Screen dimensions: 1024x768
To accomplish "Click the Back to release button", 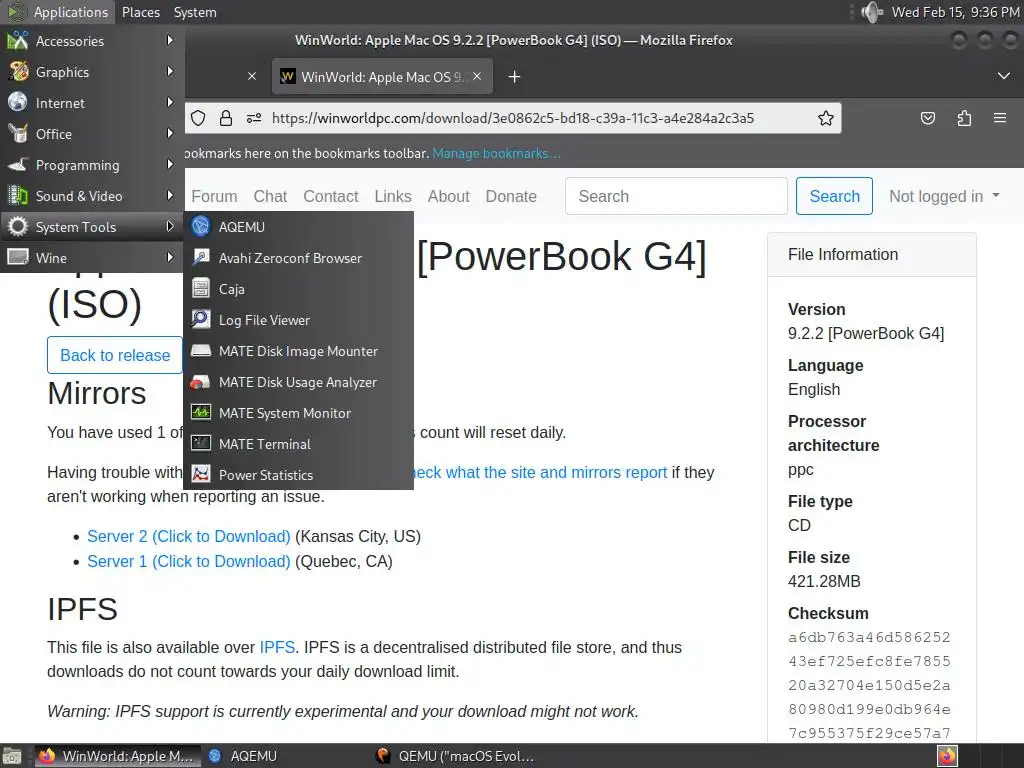I will [x=115, y=355].
